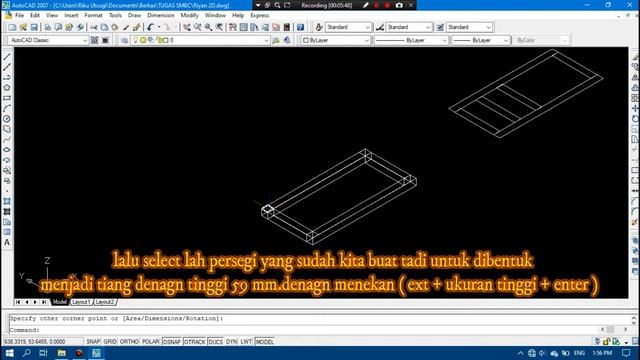Image resolution: width=640 pixels, height=360 pixels.
Task: Toggle OTRACK in status bar
Action: [194, 342]
